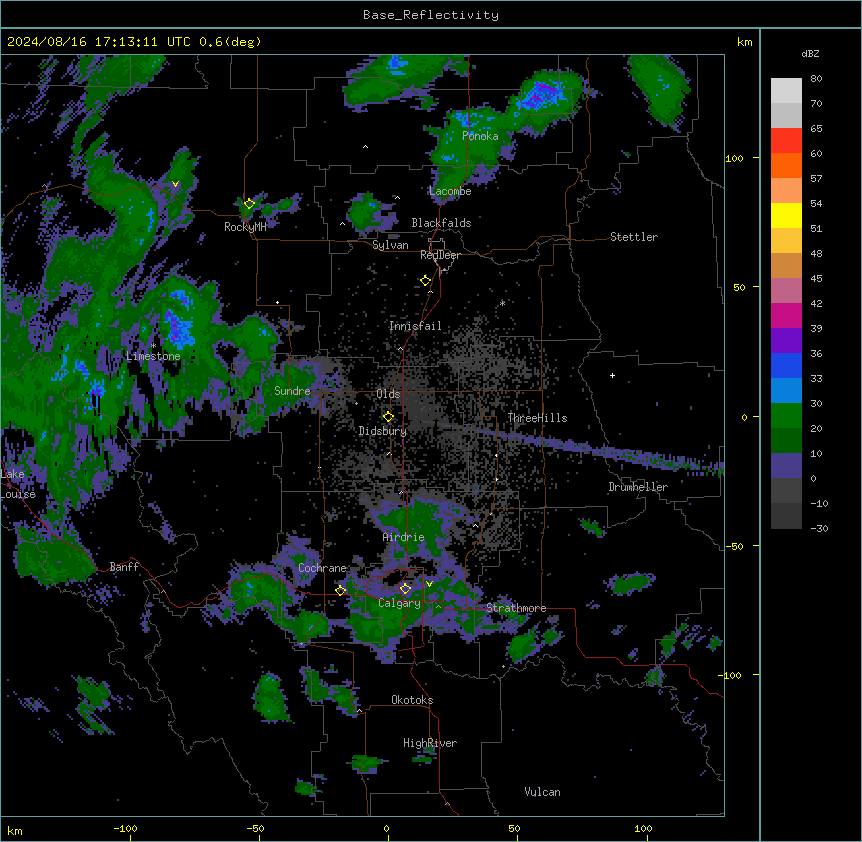Viewport: 862px width, 842px height.
Task: Select the light blue 30-33 legend swatch
Action: pyautogui.click(x=786, y=390)
